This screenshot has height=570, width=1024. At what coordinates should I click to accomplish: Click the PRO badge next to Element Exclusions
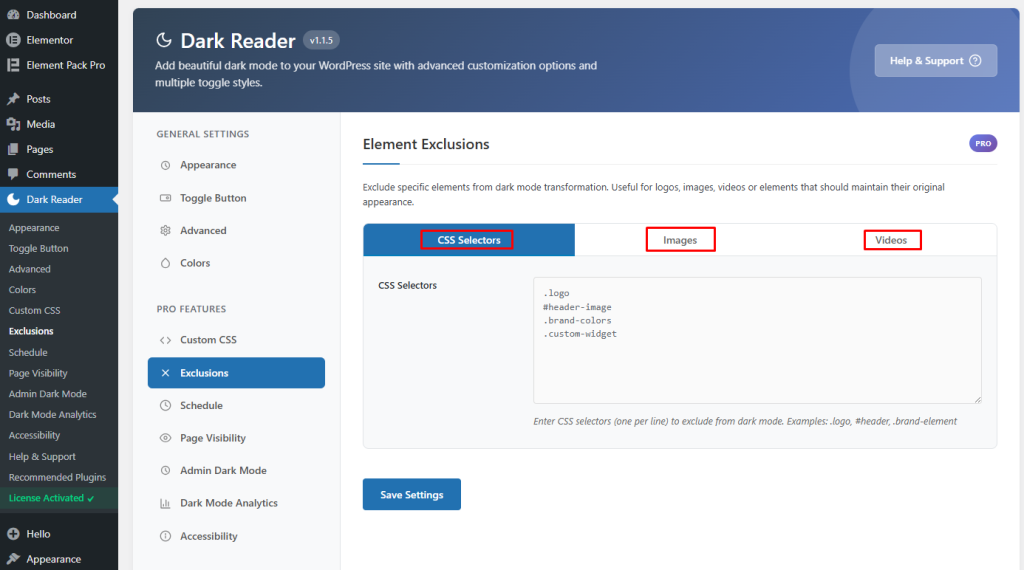pos(983,144)
